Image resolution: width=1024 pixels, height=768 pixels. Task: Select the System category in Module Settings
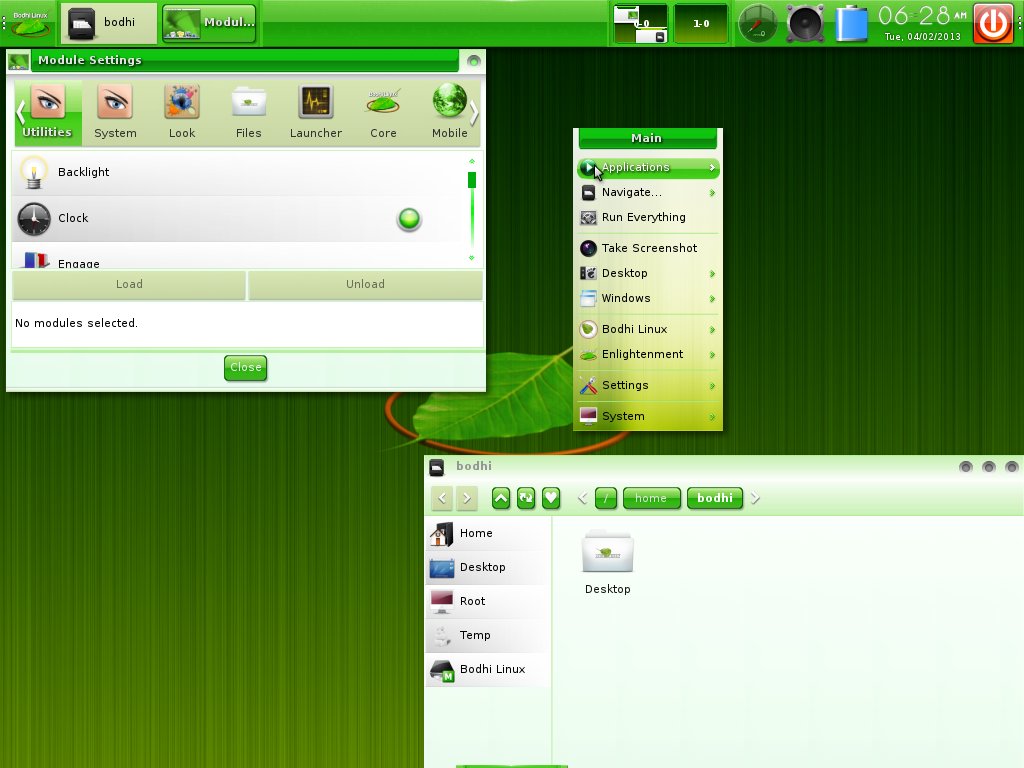coord(115,112)
